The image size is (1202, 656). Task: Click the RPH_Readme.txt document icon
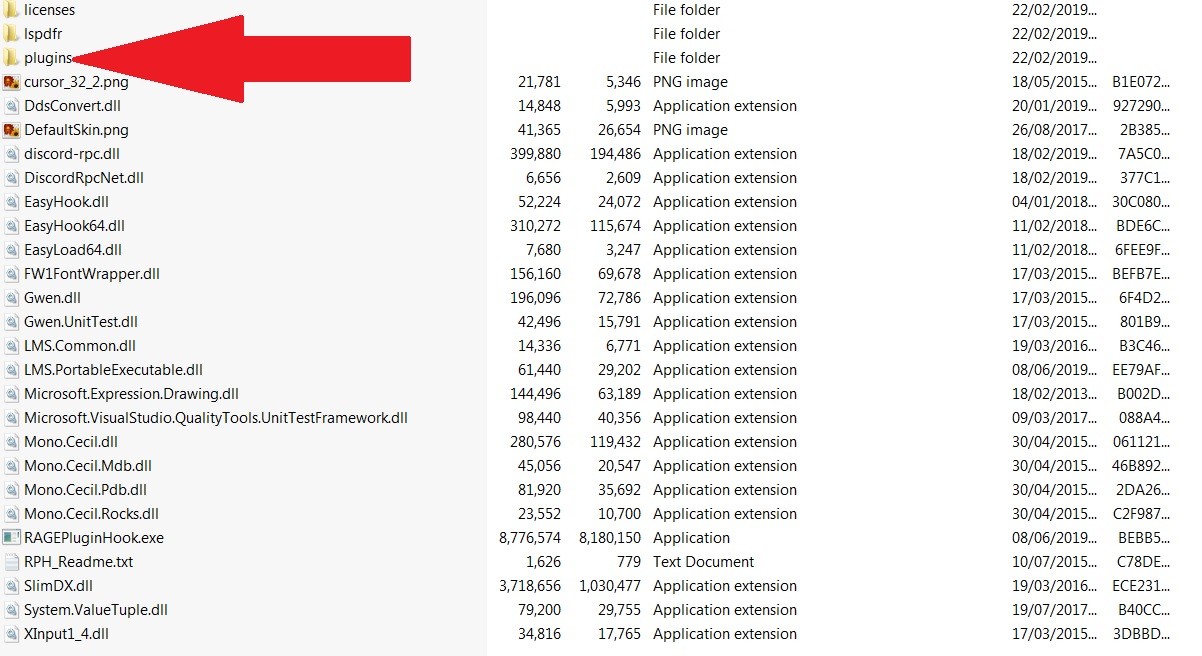pyautogui.click(x=11, y=562)
